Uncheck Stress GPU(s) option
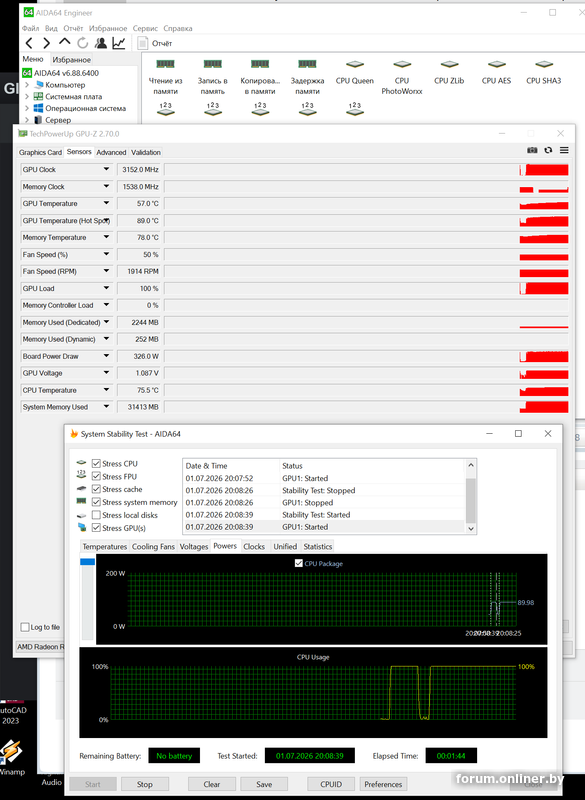Viewport: 585px width, 800px height. click(x=96, y=528)
